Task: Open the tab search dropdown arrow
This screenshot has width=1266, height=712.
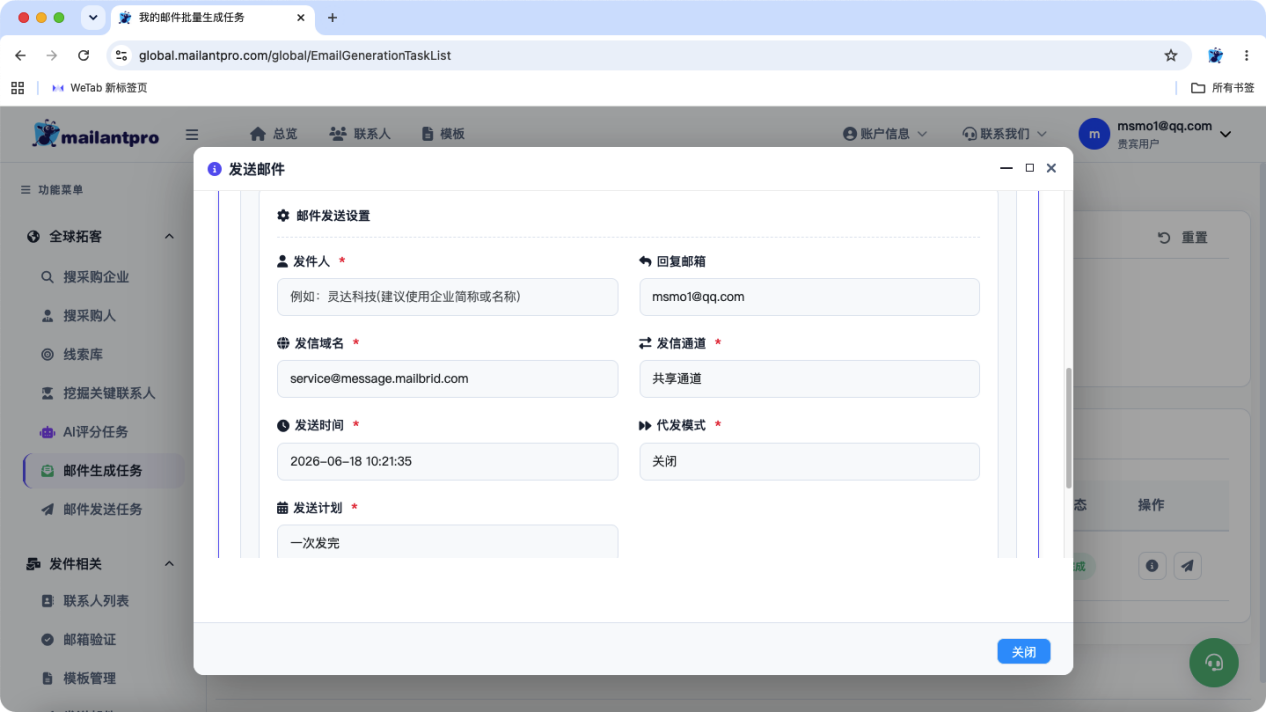Action: 93,18
